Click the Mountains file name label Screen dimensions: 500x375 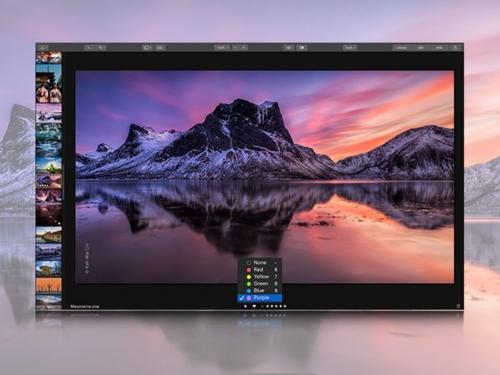(85, 306)
